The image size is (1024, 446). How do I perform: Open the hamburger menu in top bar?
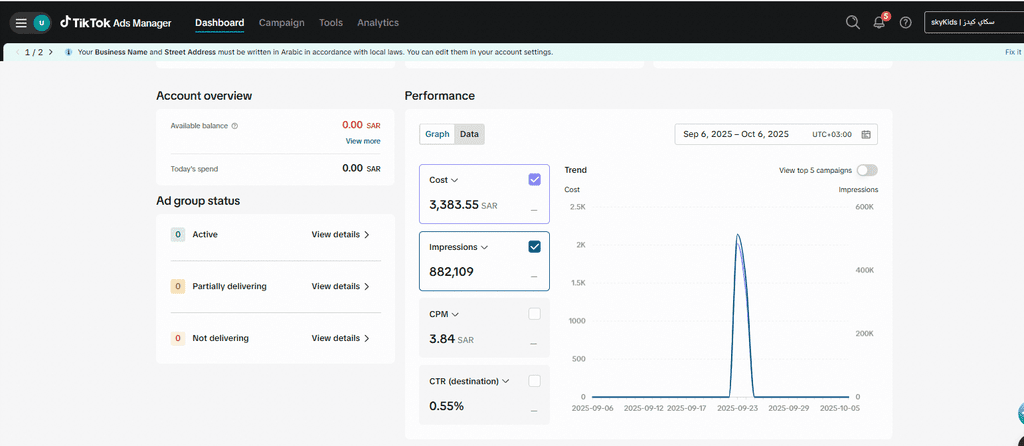(x=21, y=22)
